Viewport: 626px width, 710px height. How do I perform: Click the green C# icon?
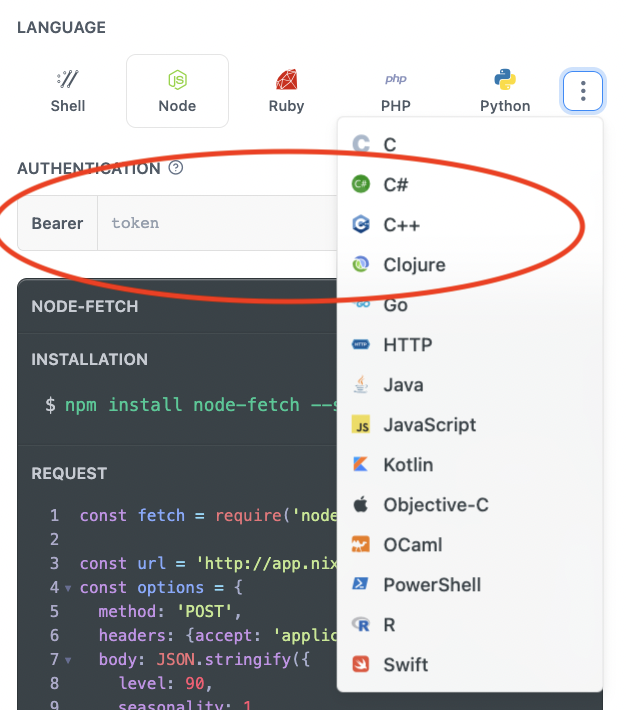pyautogui.click(x=361, y=184)
